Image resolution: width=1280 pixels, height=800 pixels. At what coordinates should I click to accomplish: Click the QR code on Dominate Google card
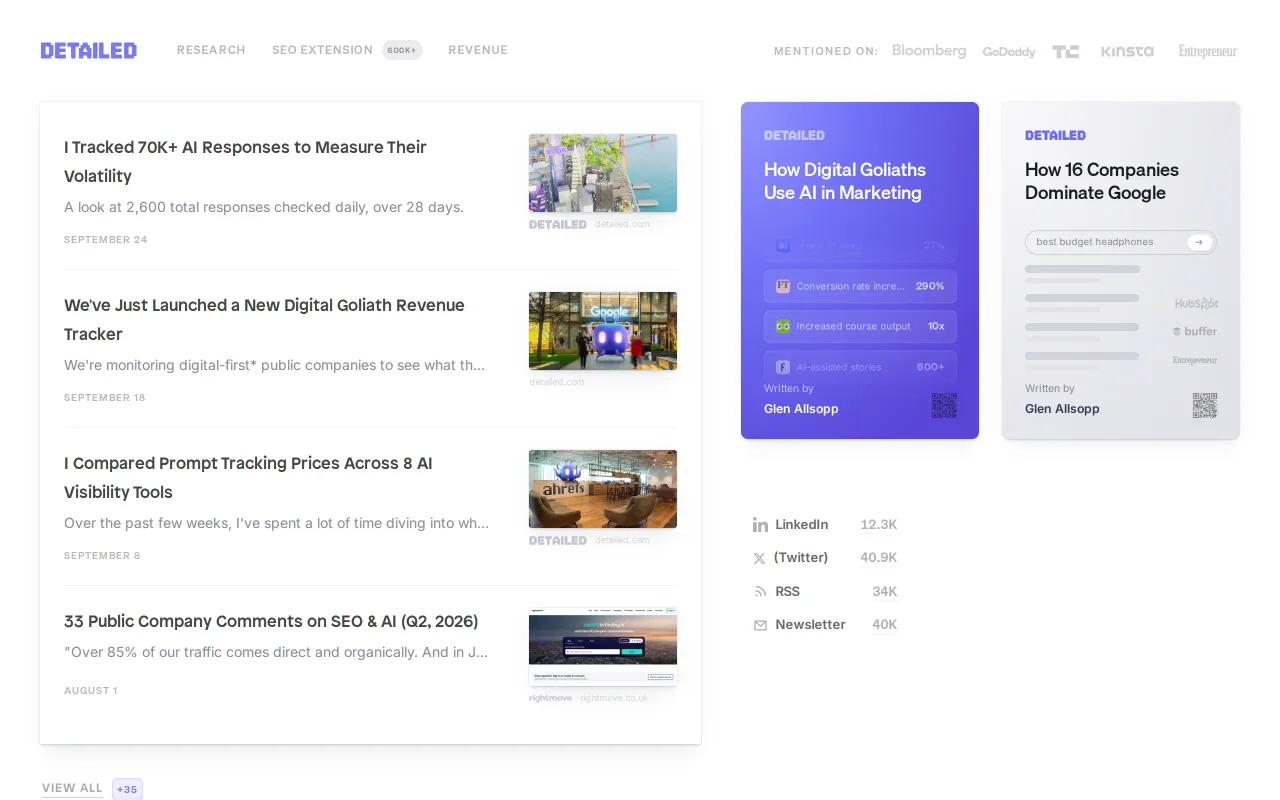tap(1205, 405)
